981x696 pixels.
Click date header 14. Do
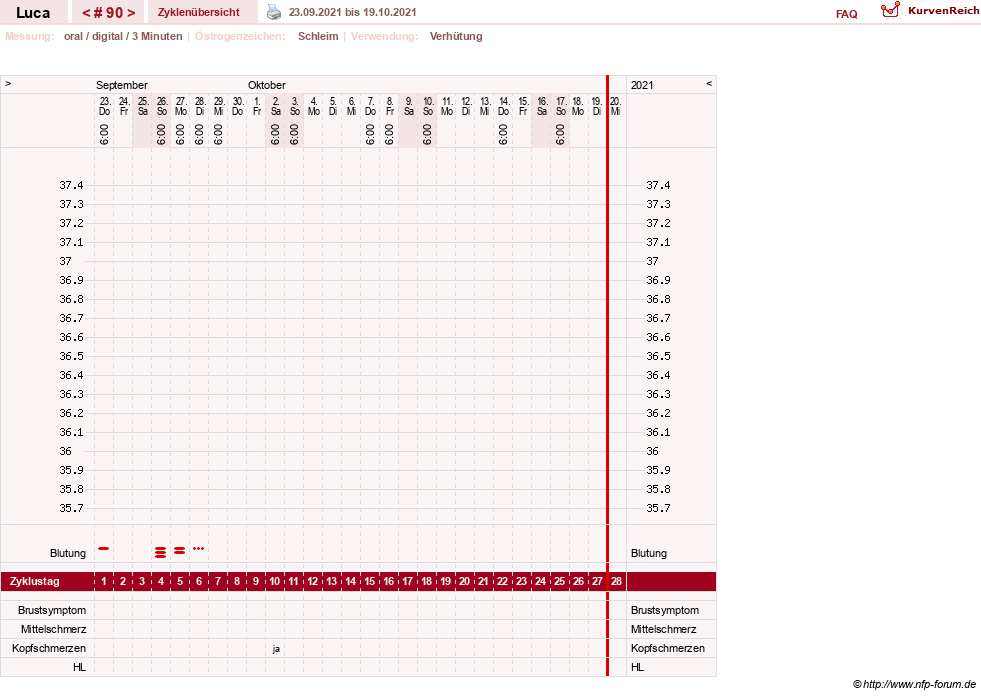pyautogui.click(x=504, y=106)
